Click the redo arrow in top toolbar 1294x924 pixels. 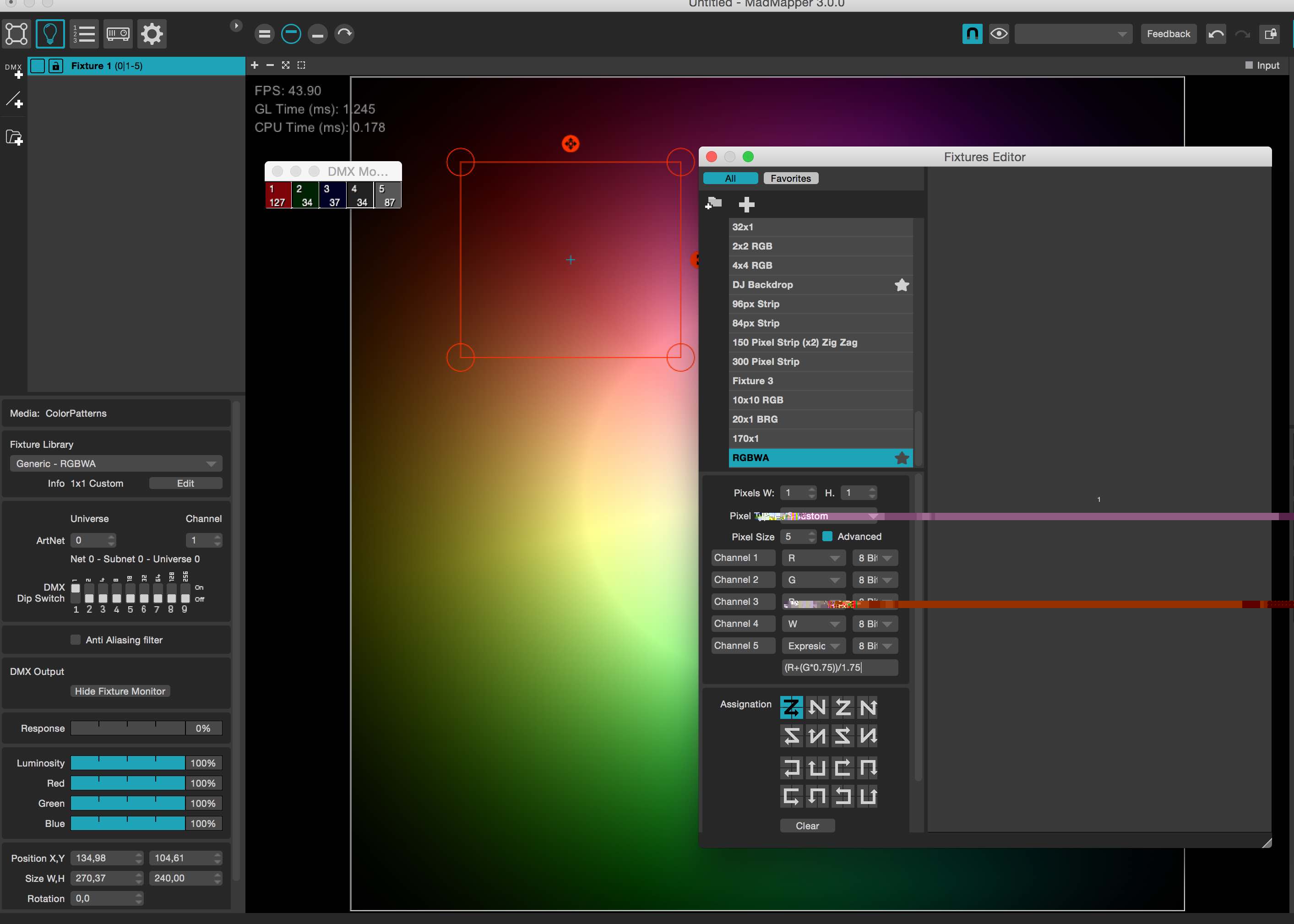tap(1242, 33)
